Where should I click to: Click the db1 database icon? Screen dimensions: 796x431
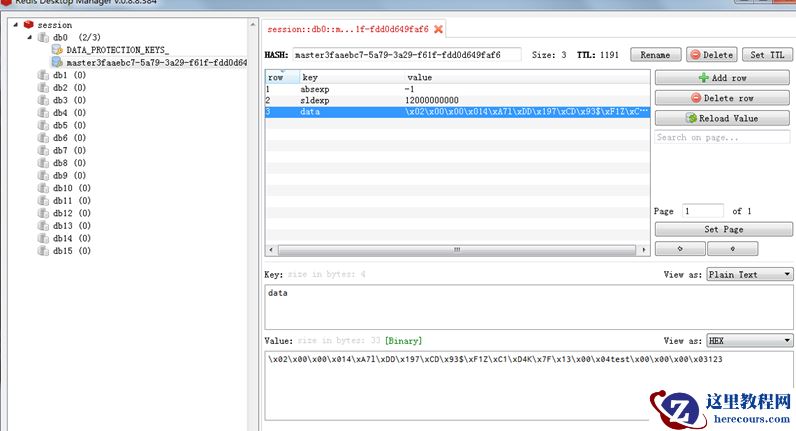click(43, 75)
